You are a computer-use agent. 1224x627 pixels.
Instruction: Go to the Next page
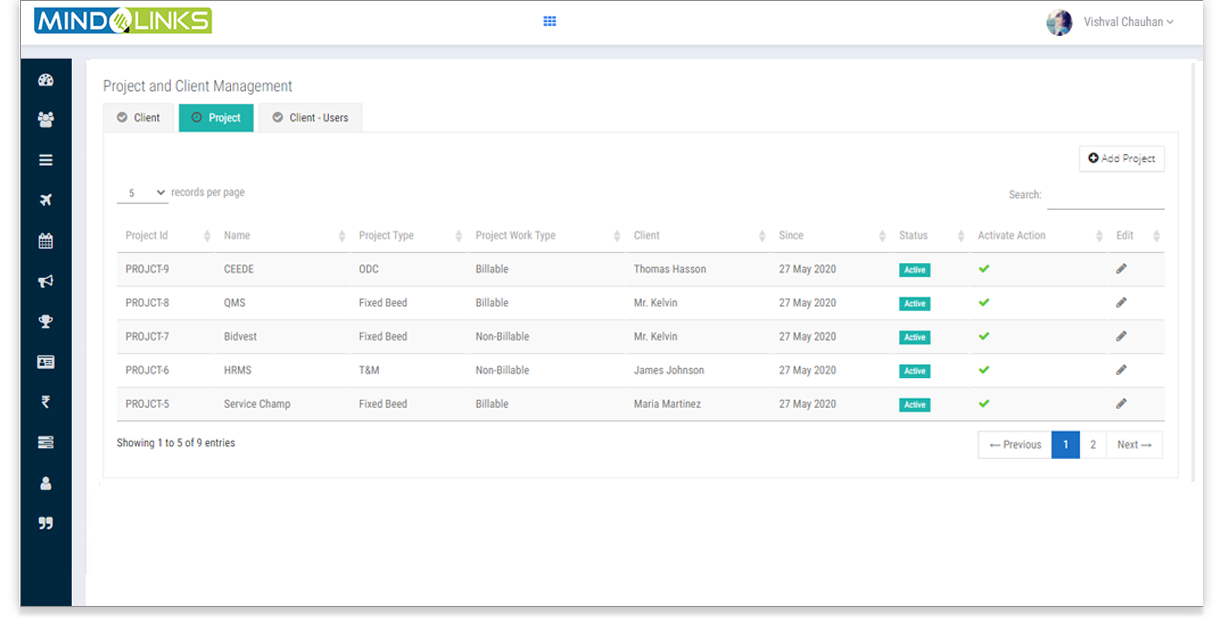click(1134, 445)
